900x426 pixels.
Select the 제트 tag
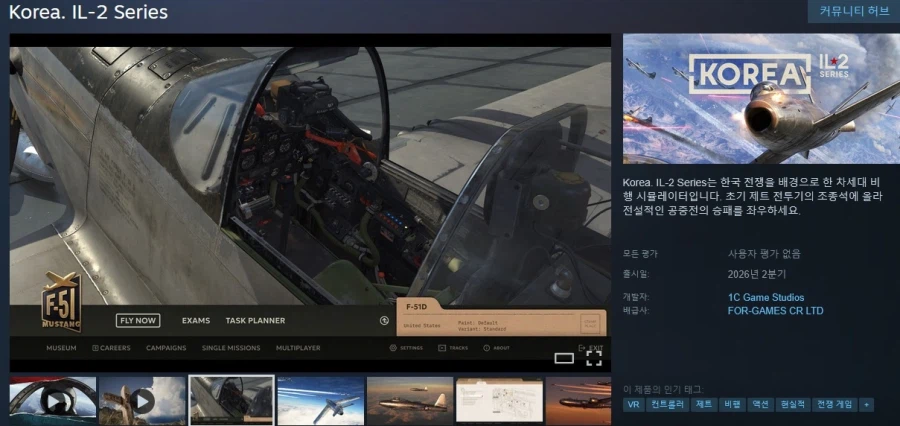(703, 405)
